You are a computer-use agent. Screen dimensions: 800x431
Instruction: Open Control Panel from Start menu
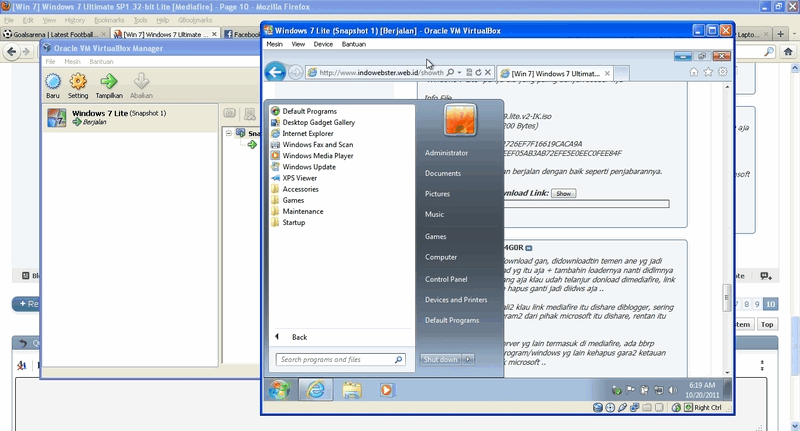[x=446, y=280]
